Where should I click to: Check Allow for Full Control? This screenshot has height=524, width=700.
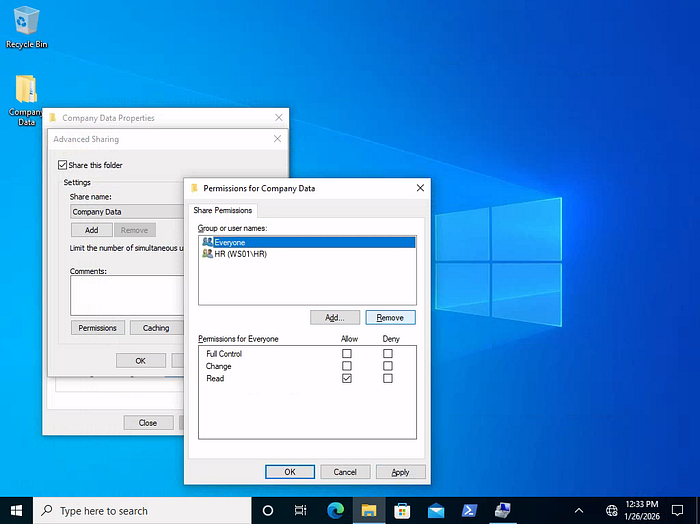(x=347, y=353)
